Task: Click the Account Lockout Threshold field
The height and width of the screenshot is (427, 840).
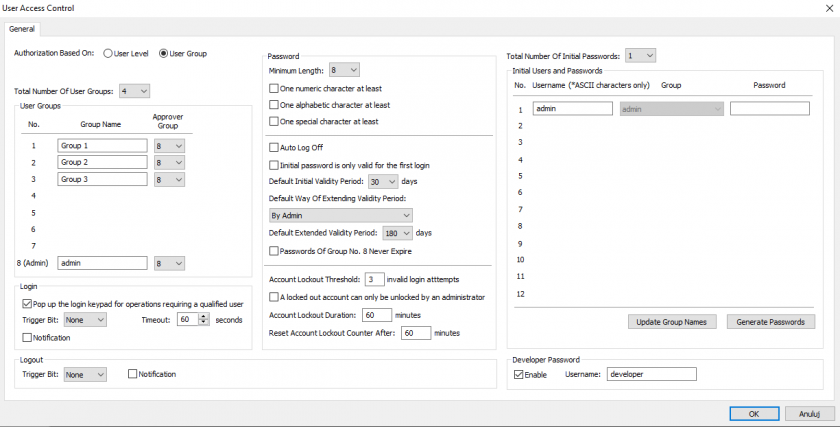Action: pos(375,279)
